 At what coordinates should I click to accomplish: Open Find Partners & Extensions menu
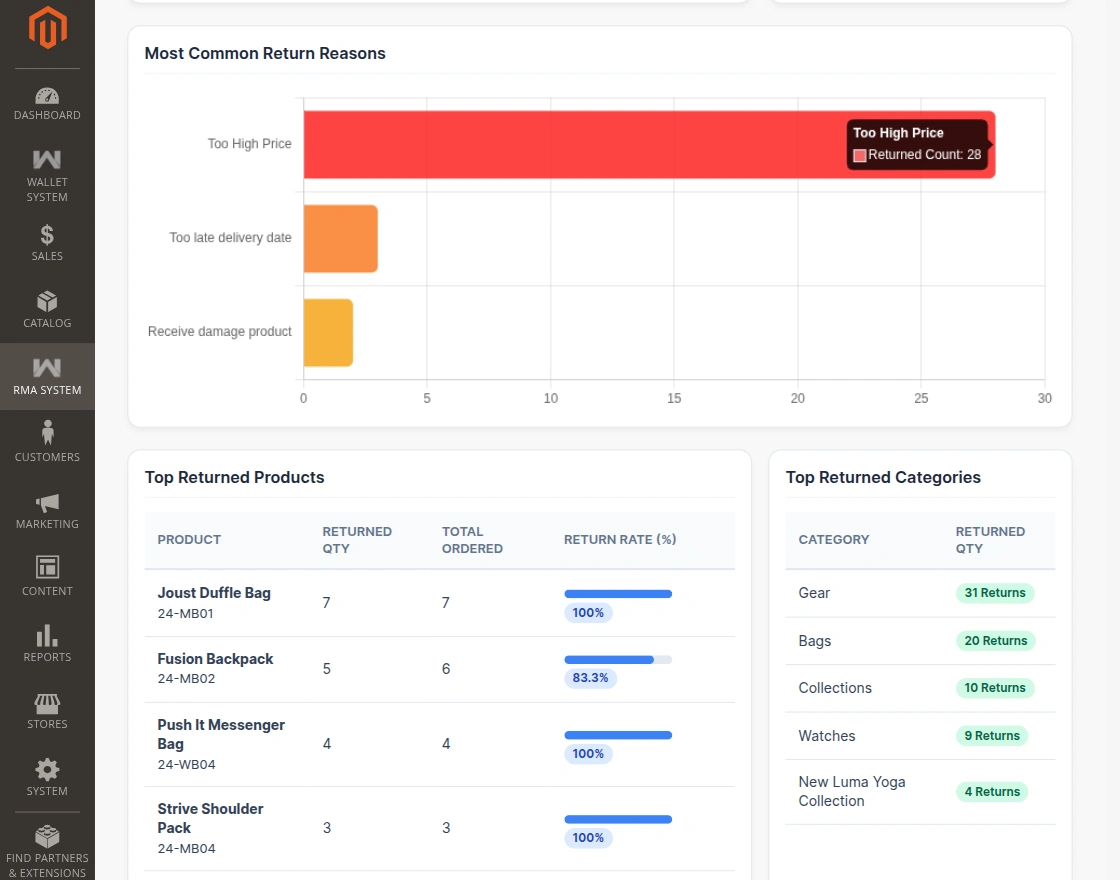[47, 852]
